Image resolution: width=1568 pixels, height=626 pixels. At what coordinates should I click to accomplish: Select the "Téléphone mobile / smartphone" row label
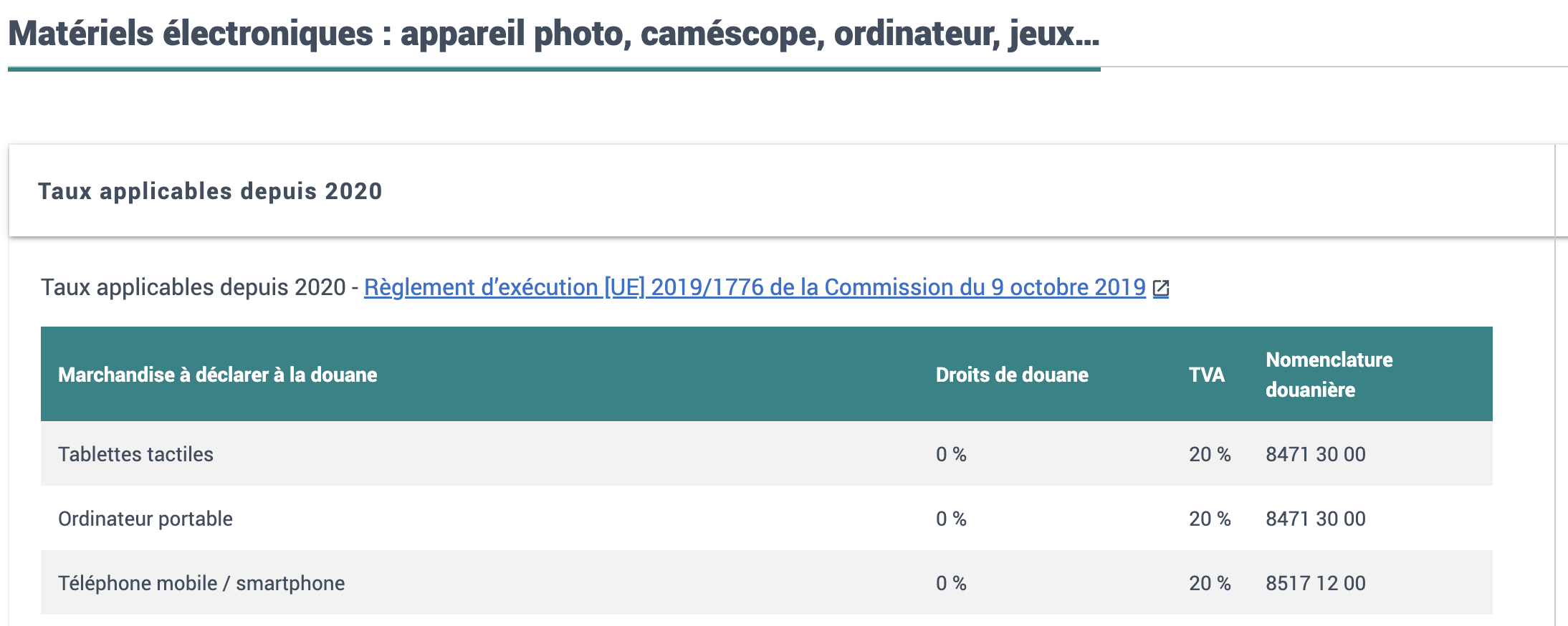click(x=201, y=583)
